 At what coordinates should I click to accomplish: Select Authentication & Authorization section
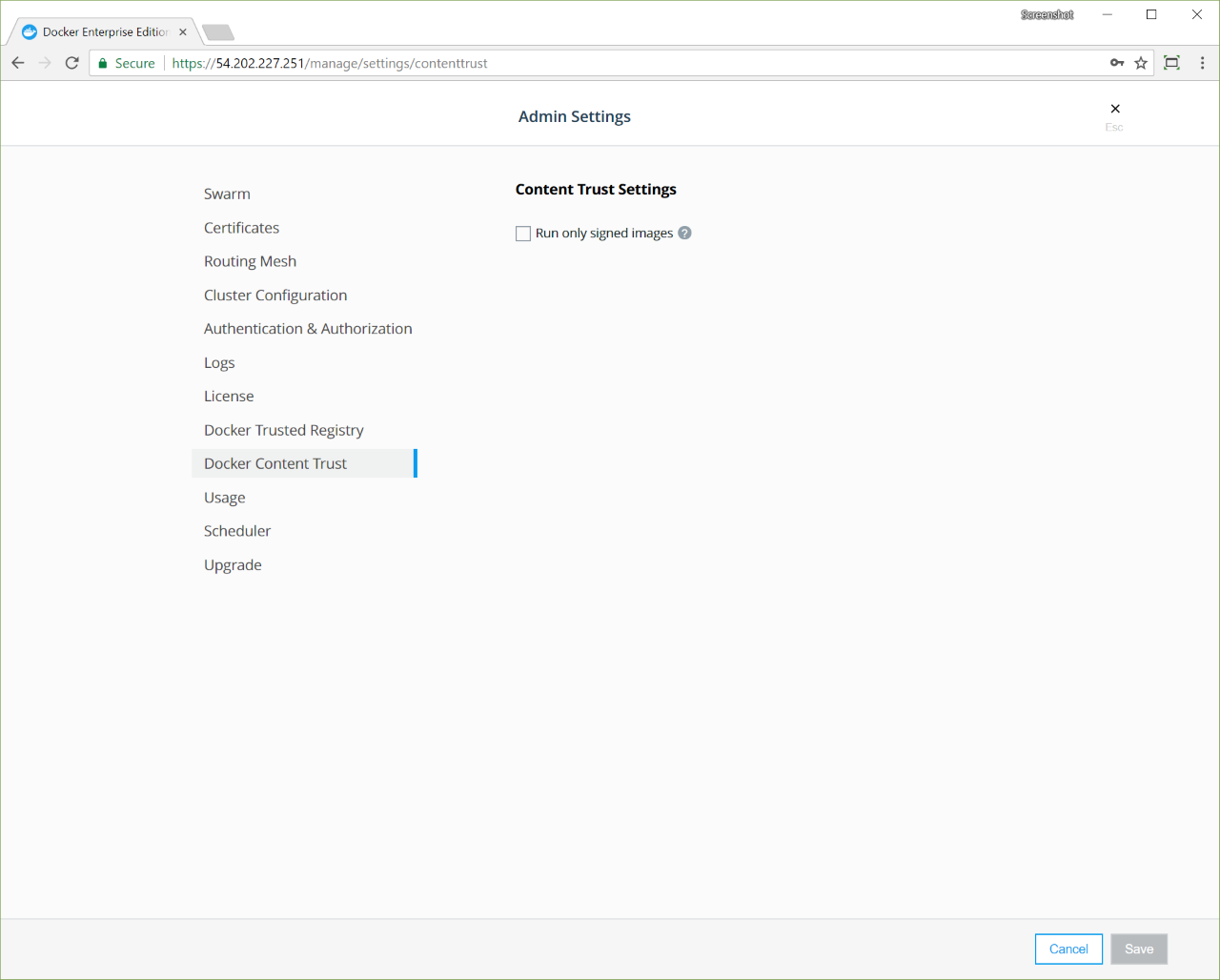click(x=308, y=329)
